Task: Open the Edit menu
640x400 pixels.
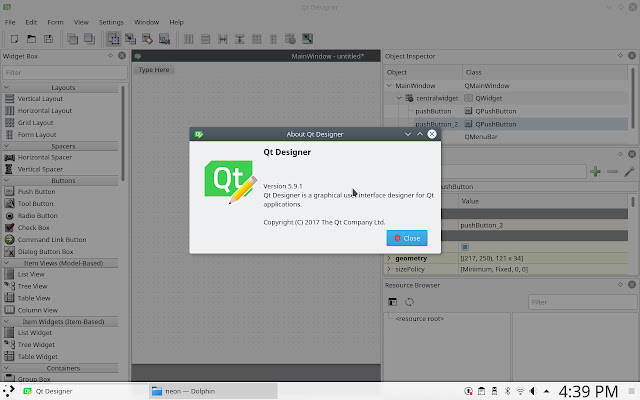Action: click(x=31, y=22)
